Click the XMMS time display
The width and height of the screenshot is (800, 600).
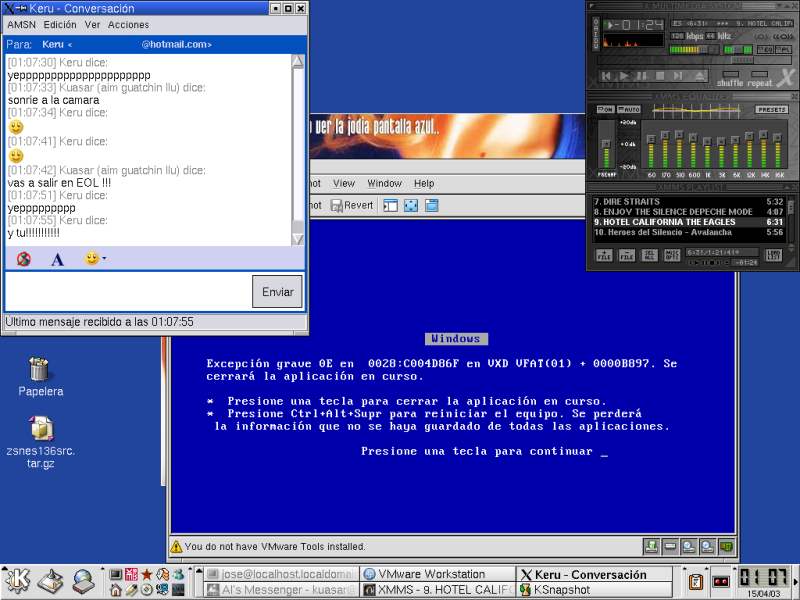636,25
